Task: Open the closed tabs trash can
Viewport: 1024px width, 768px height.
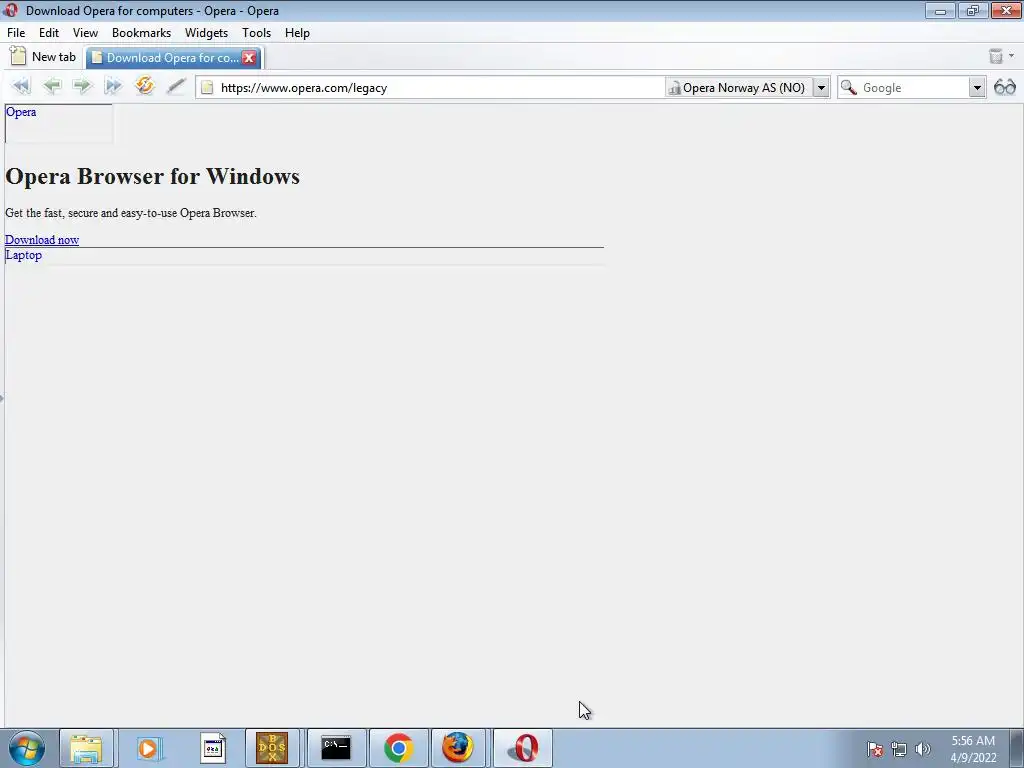Action: pos(995,56)
